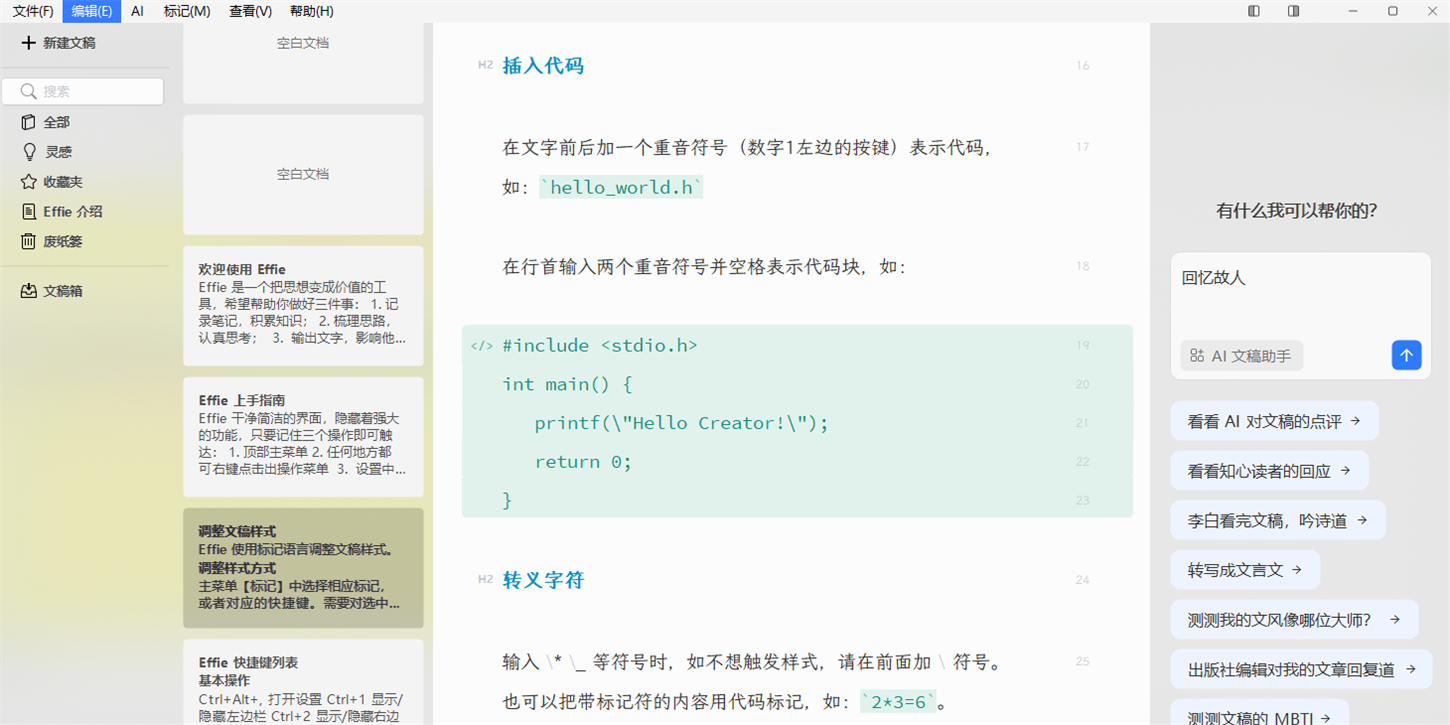Click 李白看完文稿，吟诗道

pos(1276,520)
